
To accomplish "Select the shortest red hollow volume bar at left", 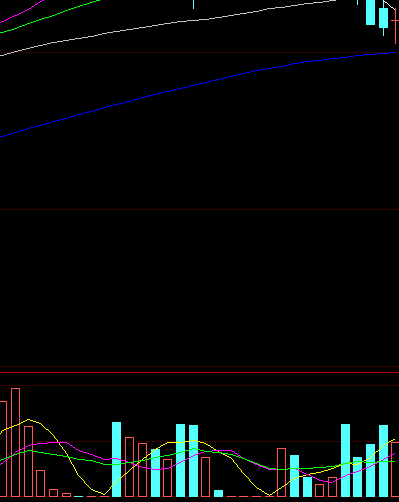I will coord(66,495).
